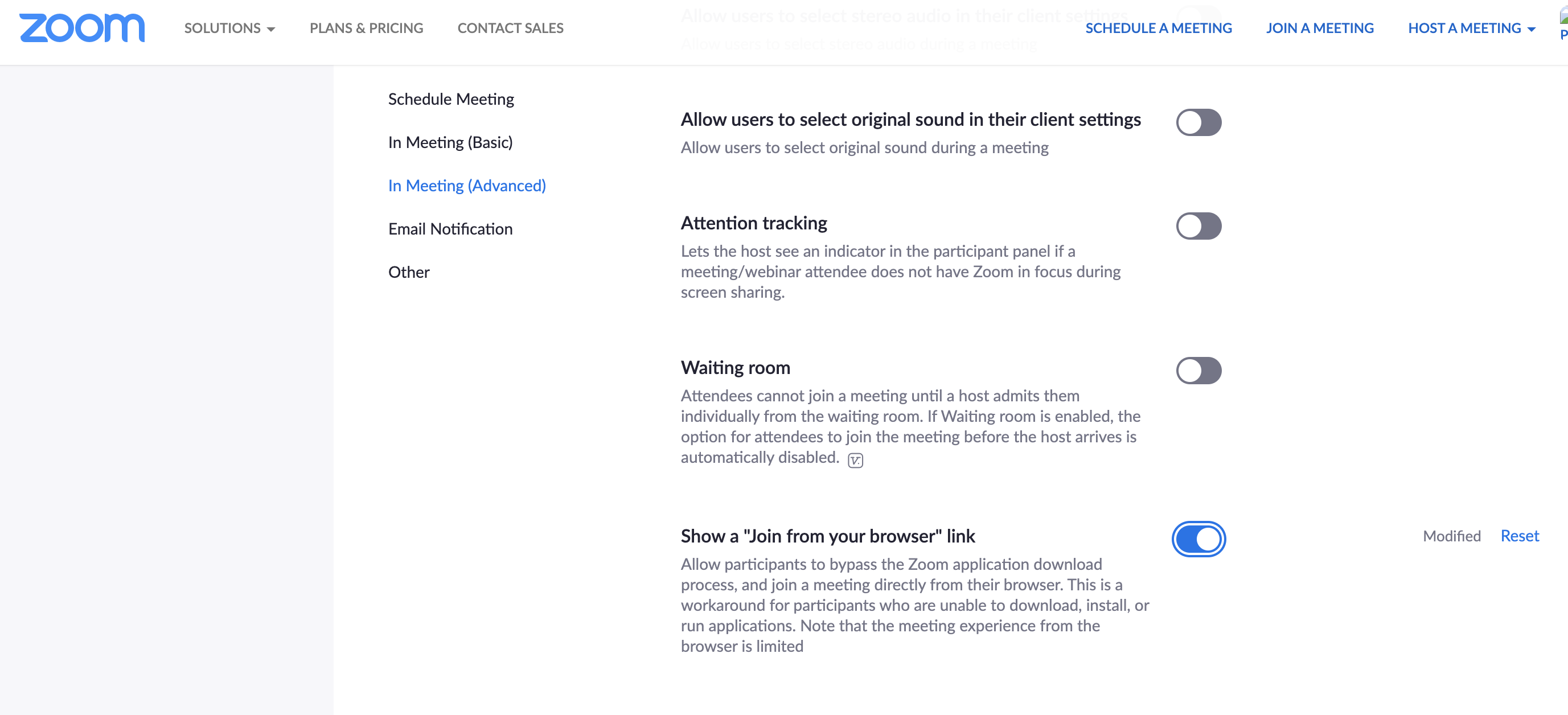The image size is (1568, 715).
Task: Click Schedule a Meeting in header
Action: [1157, 28]
